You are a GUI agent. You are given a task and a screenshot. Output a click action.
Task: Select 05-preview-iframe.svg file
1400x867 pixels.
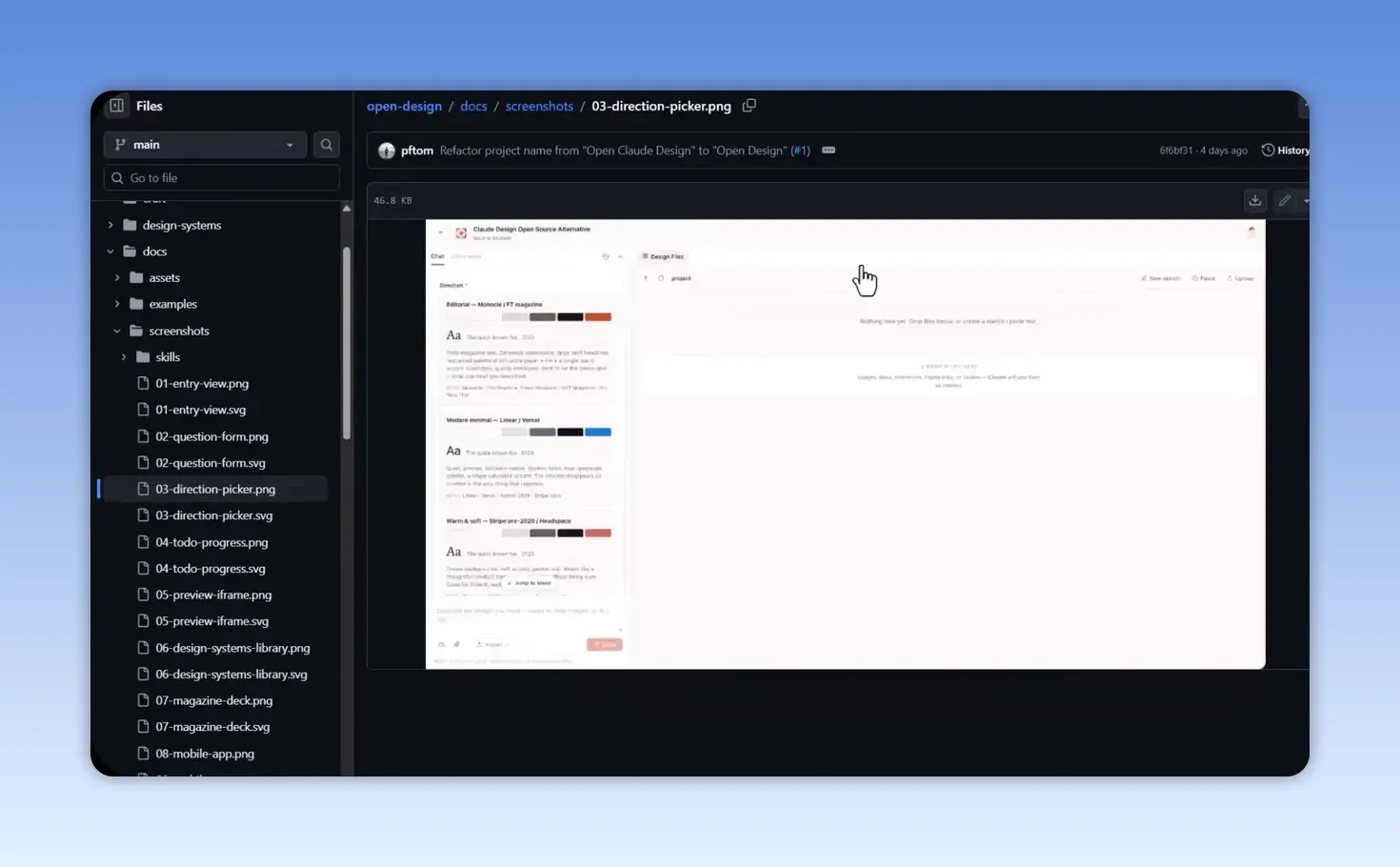point(212,621)
